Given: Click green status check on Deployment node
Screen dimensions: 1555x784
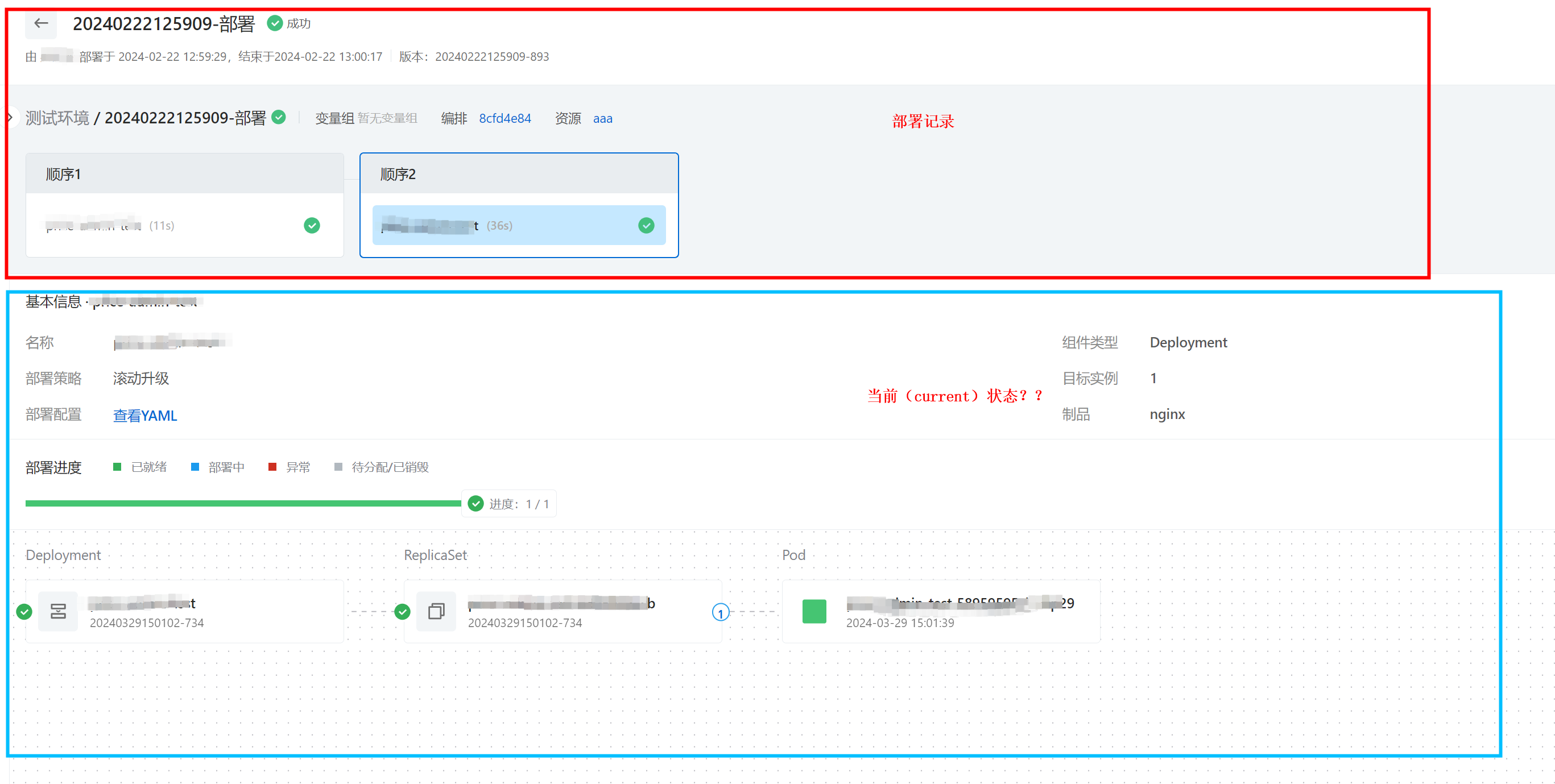Looking at the screenshot, I should pyautogui.click(x=24, y=612).
